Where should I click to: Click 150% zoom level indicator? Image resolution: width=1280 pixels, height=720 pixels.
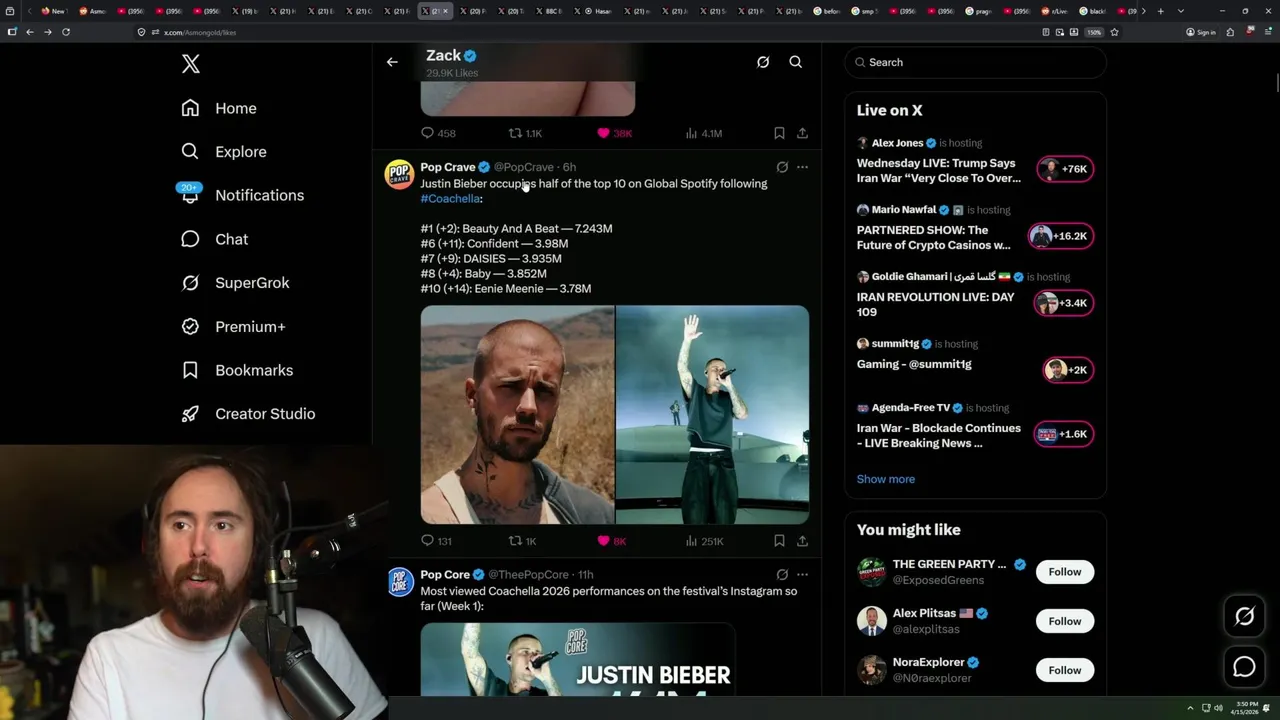coord(1094,32)
